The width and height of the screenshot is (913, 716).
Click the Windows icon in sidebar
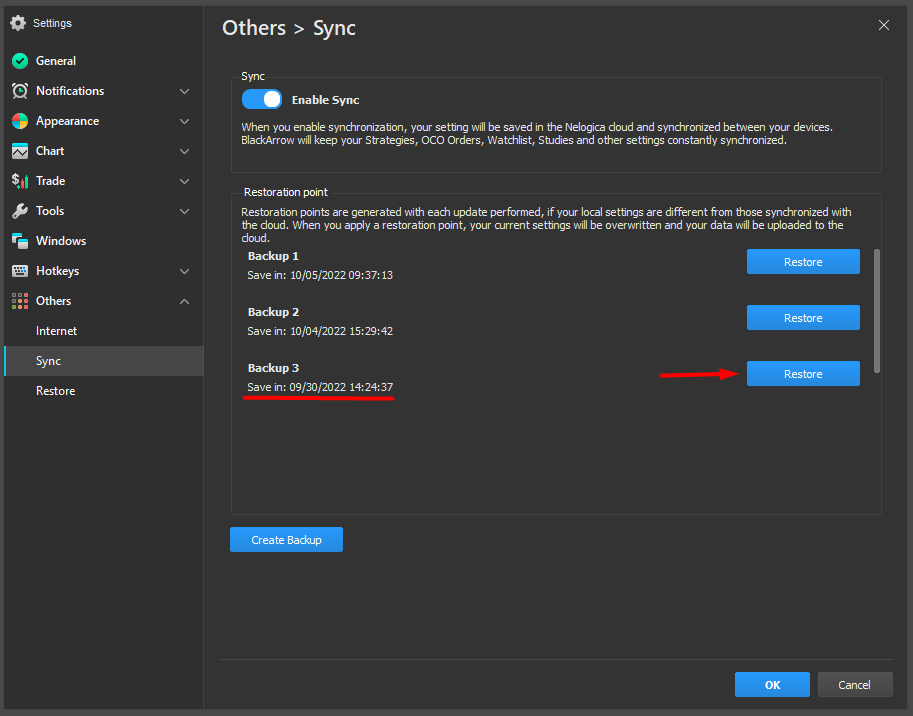(x=19, y=241)
